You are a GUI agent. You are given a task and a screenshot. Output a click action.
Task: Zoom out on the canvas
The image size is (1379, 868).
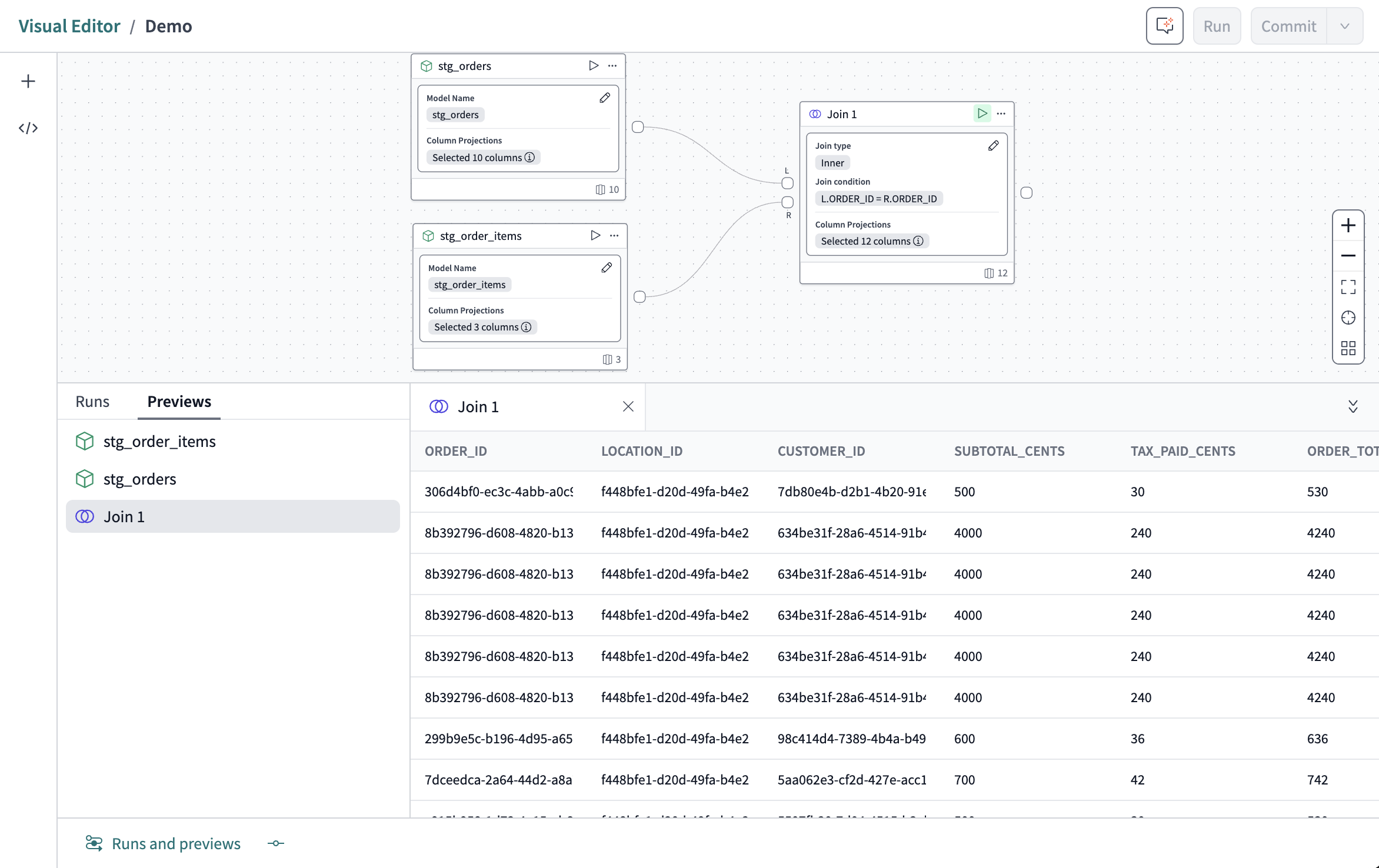[x=1348, y=255]
